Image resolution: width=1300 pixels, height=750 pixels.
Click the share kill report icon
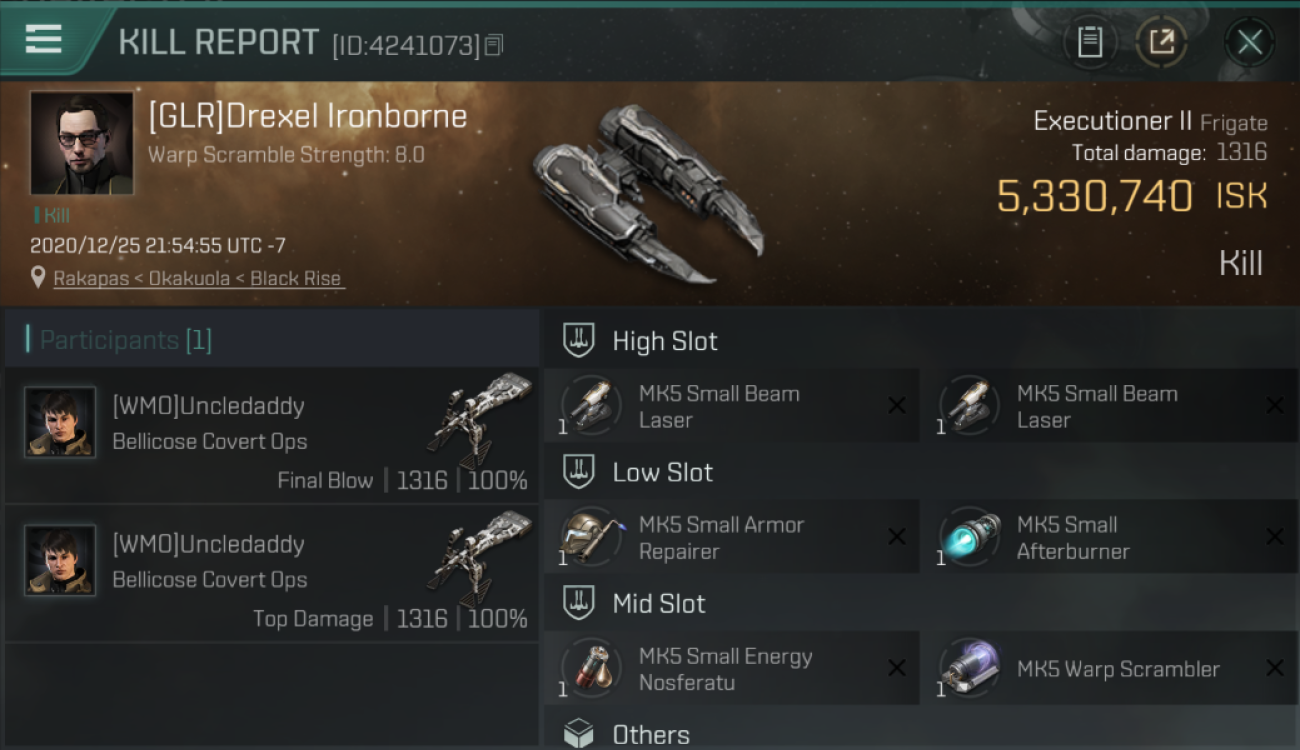point(1160,42)
